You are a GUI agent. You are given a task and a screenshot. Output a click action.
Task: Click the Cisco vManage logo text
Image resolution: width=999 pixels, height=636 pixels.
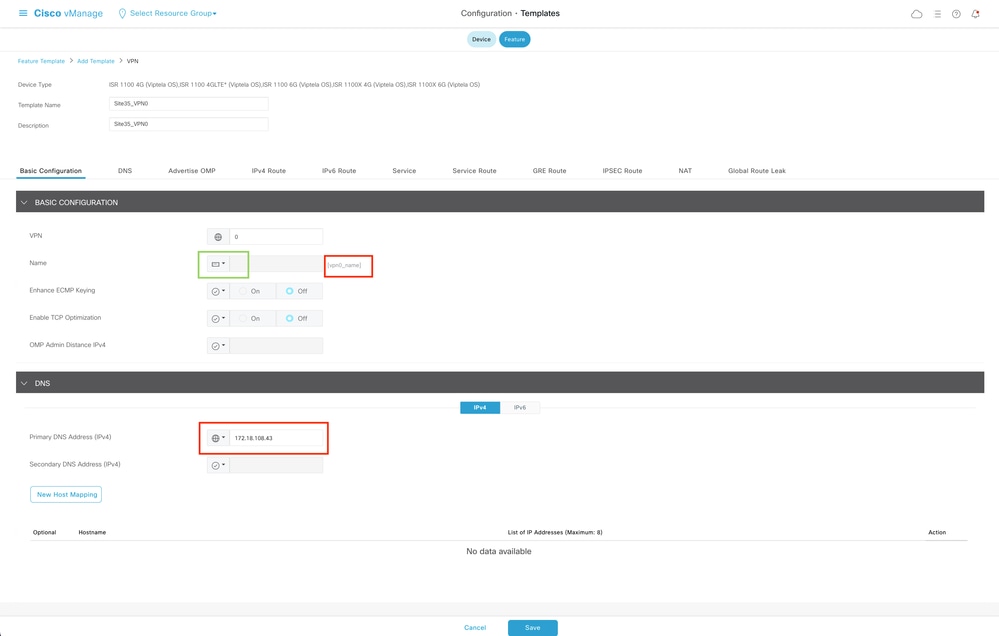point(66,13)
